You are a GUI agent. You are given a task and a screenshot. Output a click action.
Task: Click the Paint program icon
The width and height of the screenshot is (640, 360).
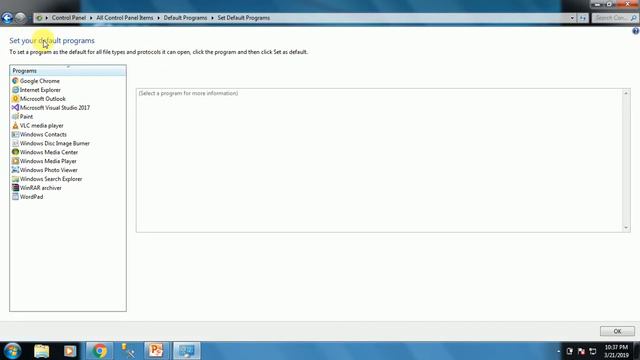15,117
